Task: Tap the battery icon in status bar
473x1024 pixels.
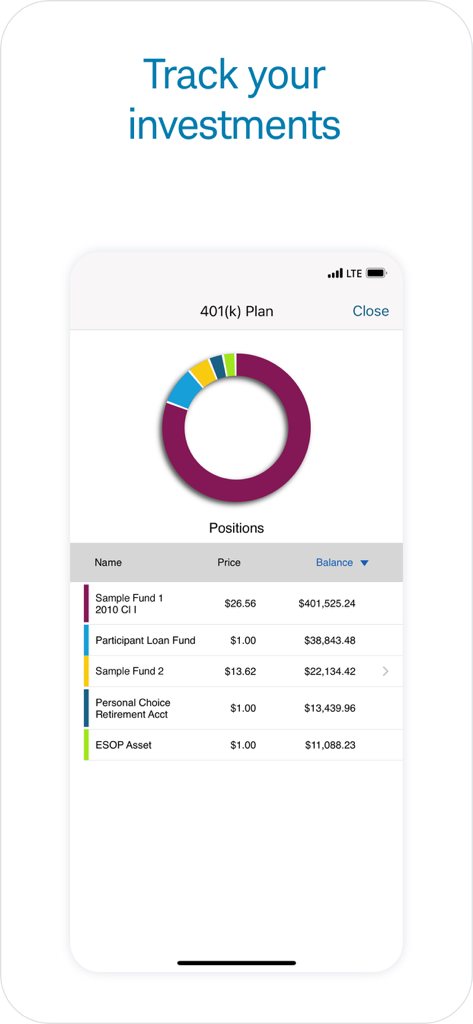Action: [377, 273]
